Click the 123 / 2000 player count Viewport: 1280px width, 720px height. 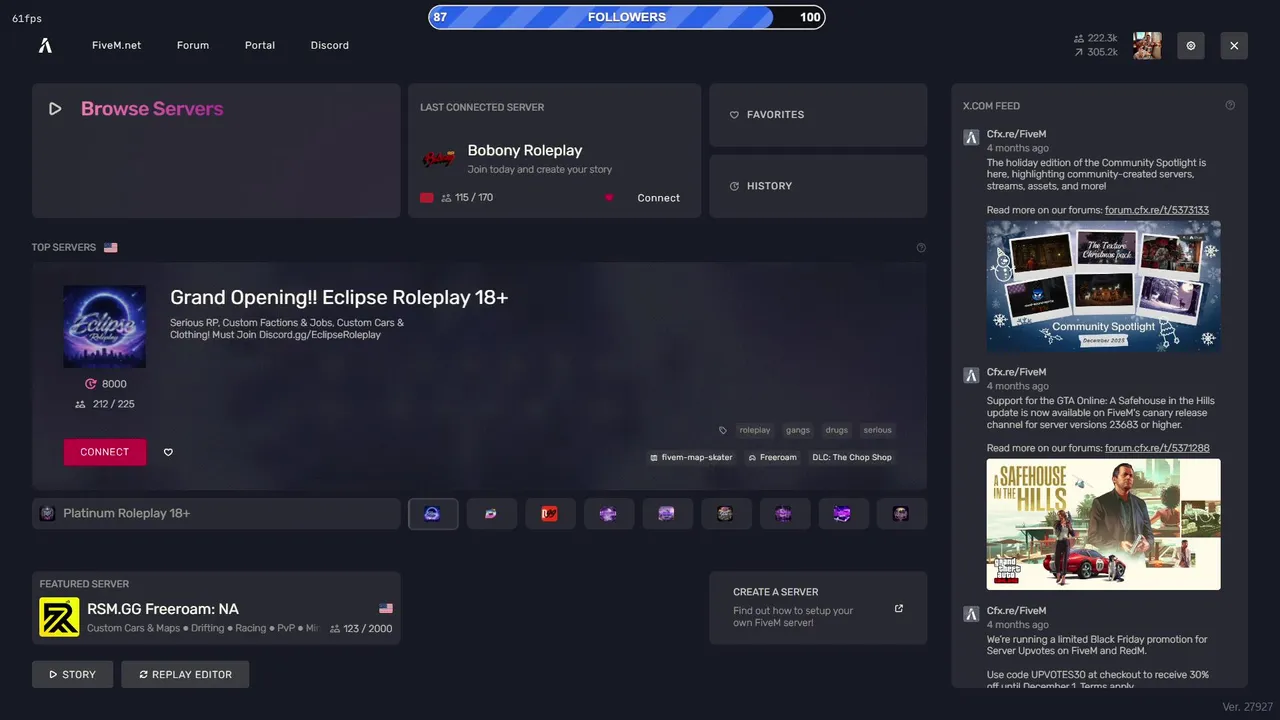pos(361,629)
